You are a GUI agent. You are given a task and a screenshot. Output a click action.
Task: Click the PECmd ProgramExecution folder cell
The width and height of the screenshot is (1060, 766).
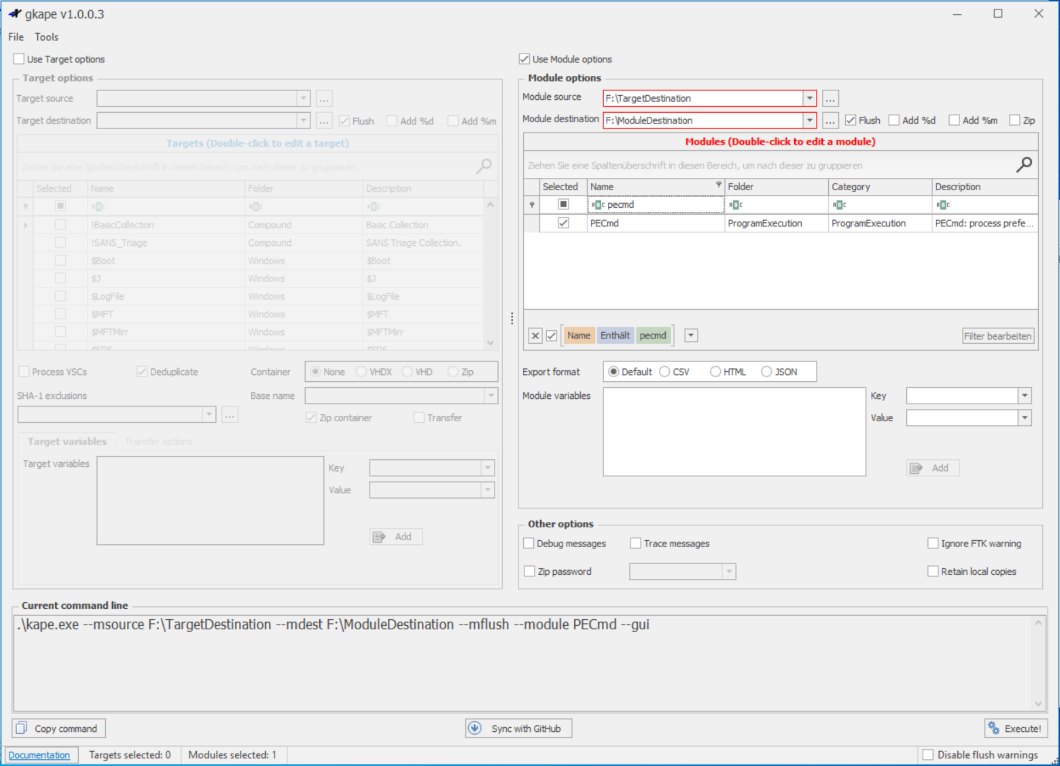point(777,223)
